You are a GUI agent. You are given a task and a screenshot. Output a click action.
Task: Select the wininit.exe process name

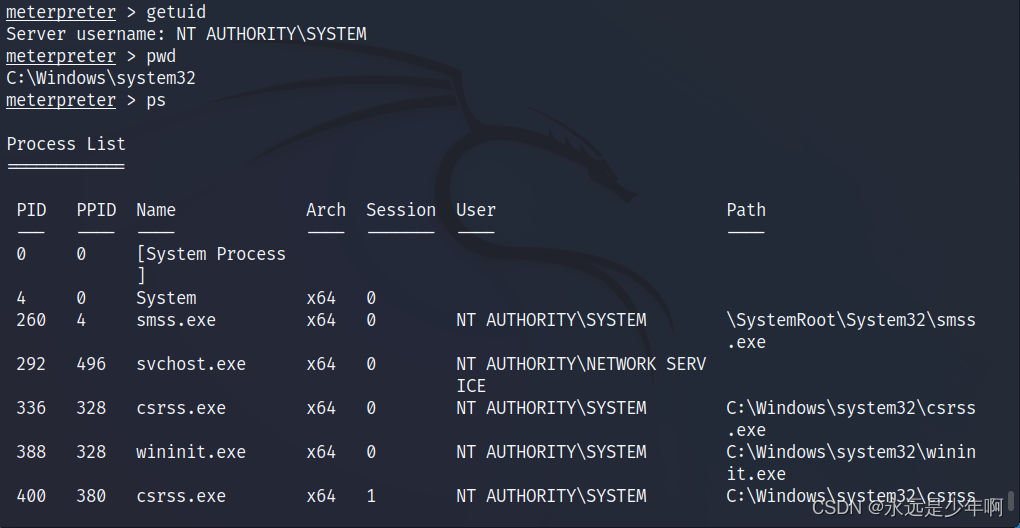click(x=191, y=452)
